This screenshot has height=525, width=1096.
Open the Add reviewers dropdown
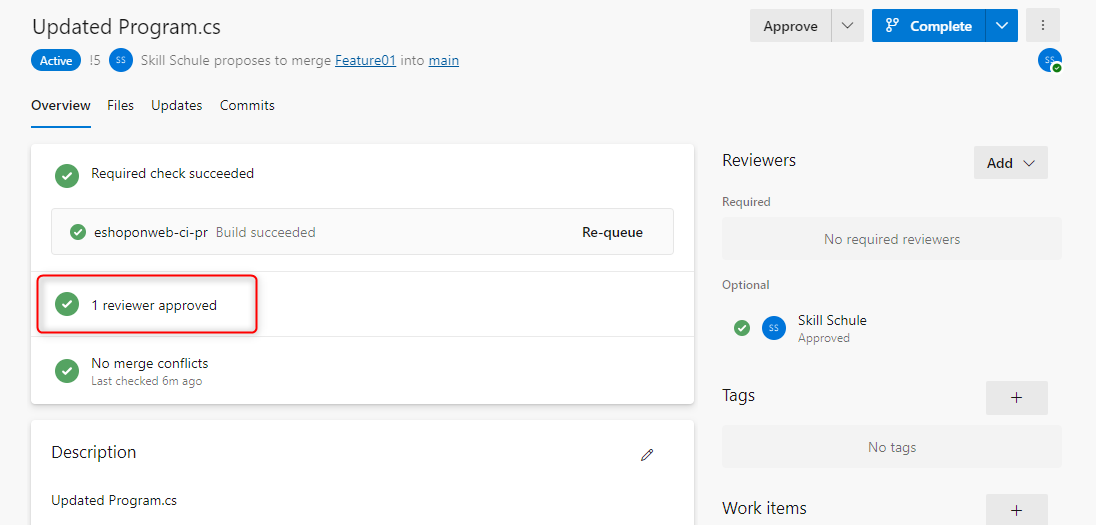tap(1010, 163)
